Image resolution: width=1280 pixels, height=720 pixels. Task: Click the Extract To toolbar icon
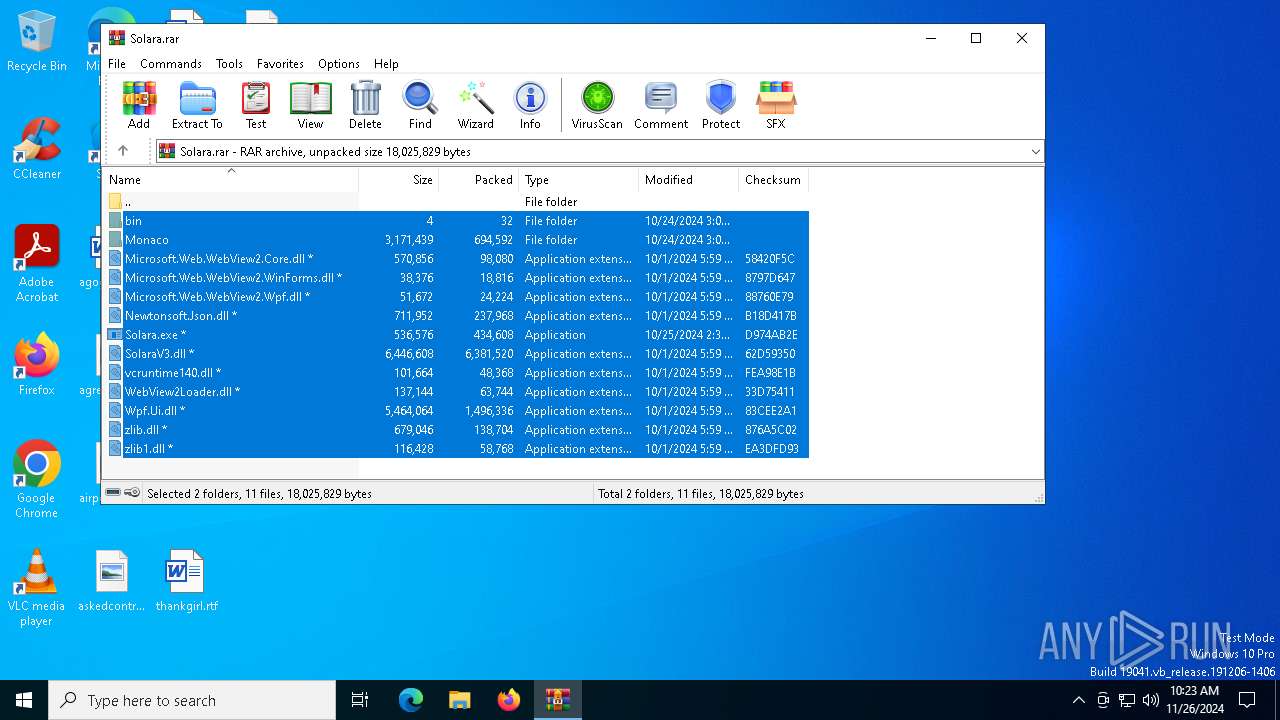pos(197,105)
